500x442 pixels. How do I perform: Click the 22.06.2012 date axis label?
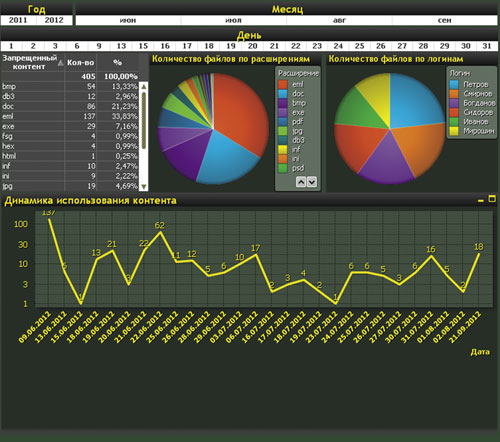tap(146, 327)
